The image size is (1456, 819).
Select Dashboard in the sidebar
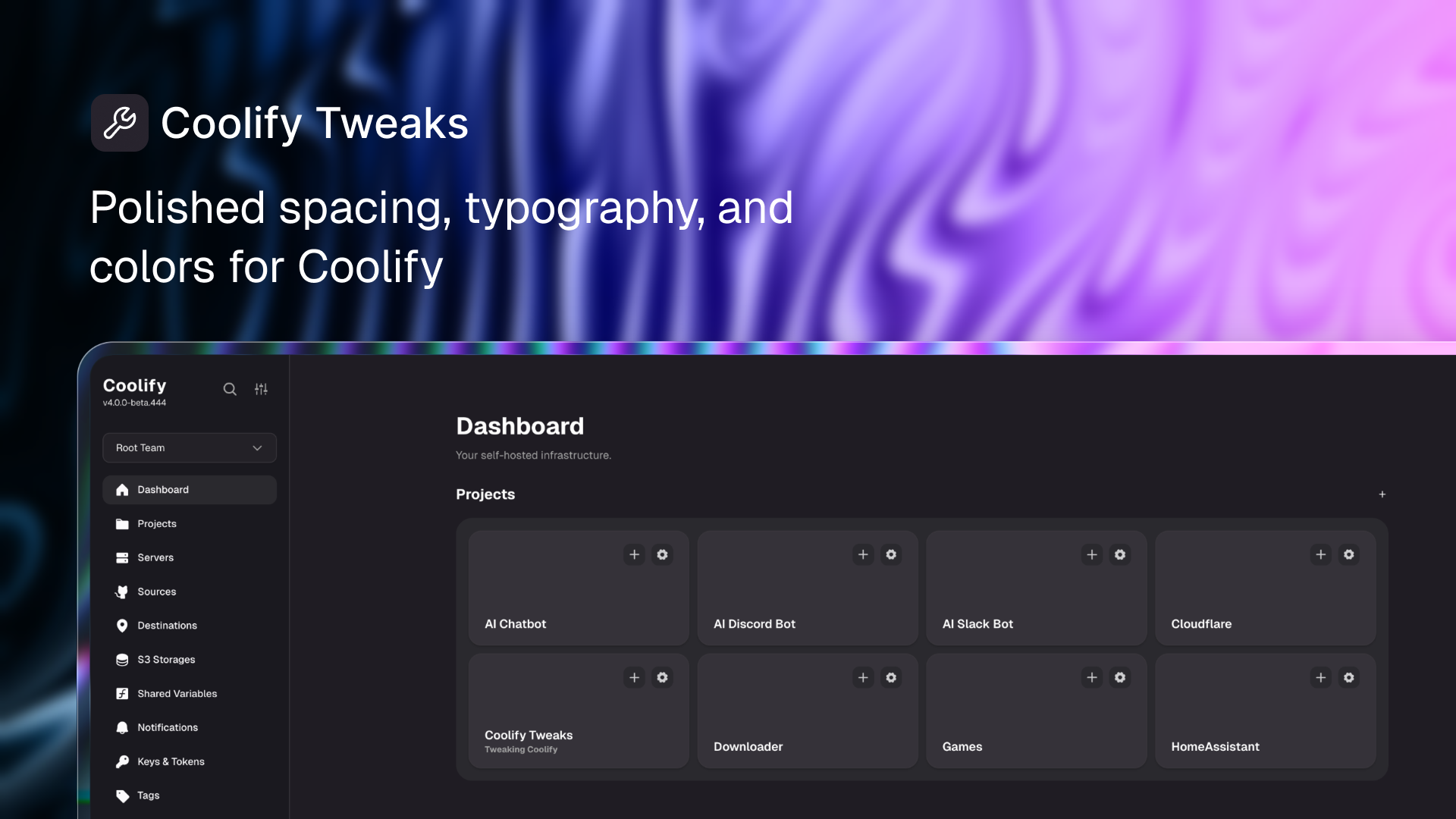(x=162, y=489)
